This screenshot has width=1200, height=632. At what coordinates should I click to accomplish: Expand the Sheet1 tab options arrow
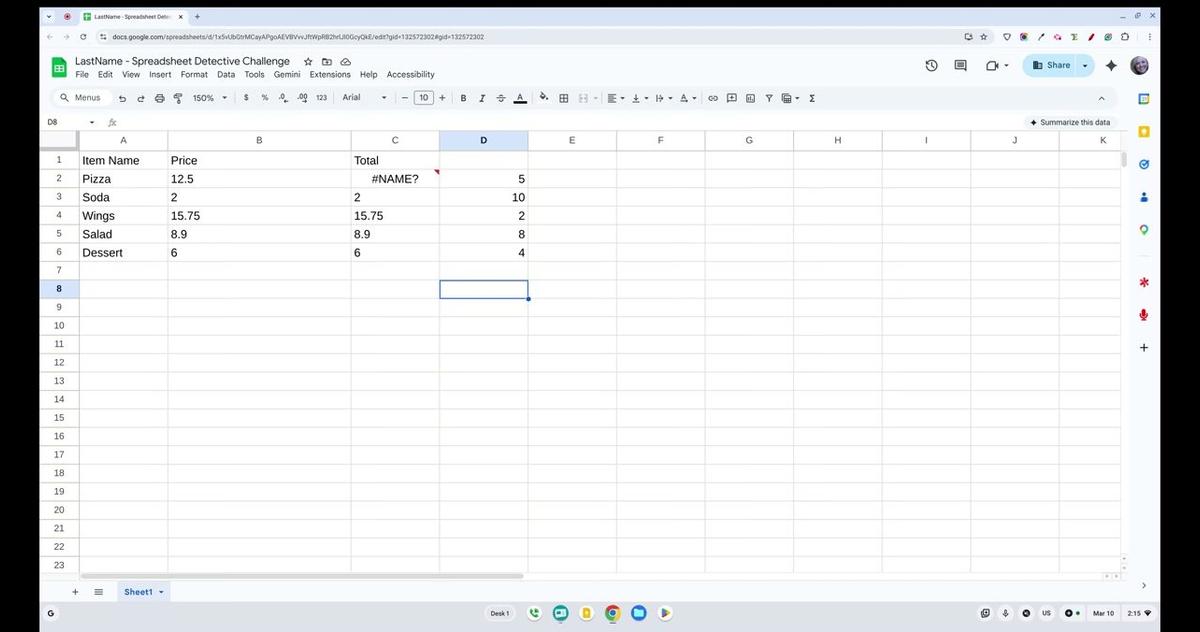(x=161, y=592)
